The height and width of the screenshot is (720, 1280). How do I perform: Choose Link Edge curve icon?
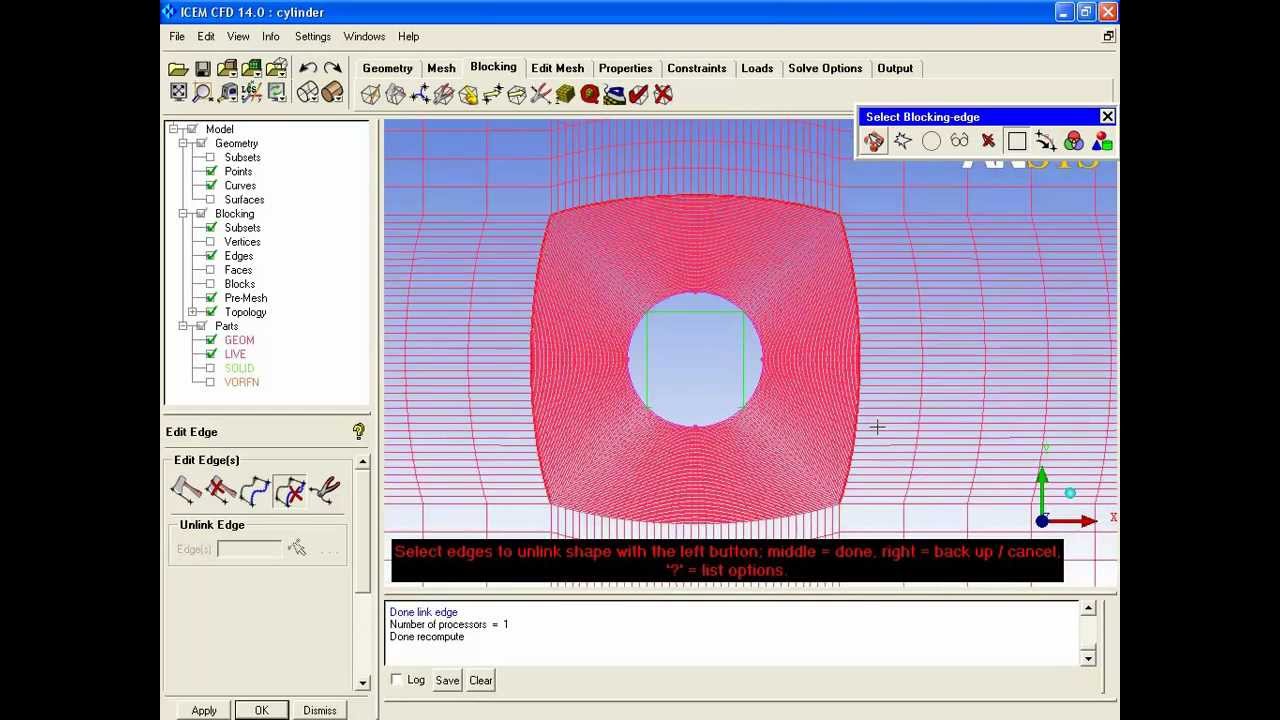pyautogui.click(x=256, y=490)
